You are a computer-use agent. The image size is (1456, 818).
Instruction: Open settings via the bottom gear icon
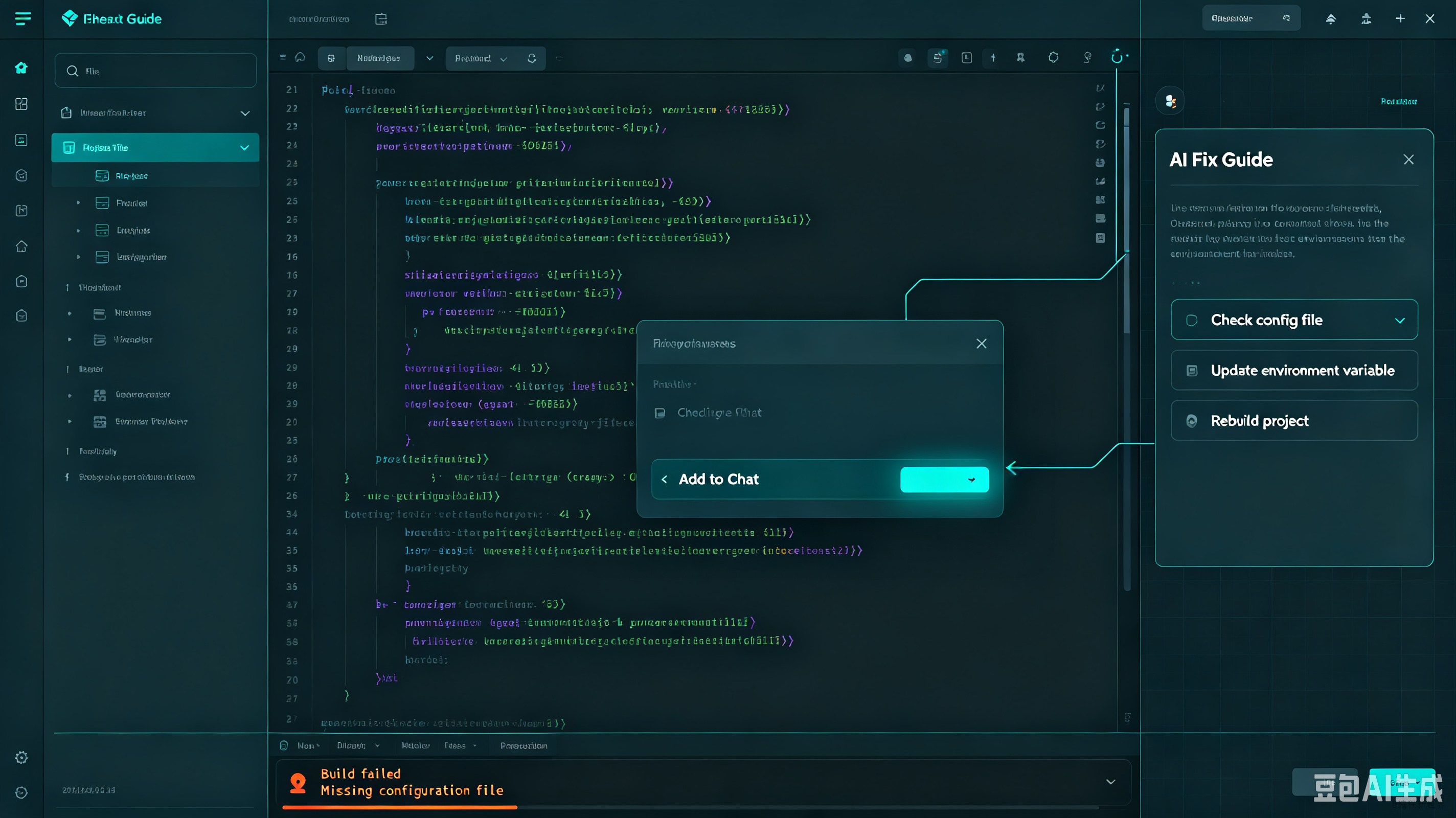pos(21,758)
